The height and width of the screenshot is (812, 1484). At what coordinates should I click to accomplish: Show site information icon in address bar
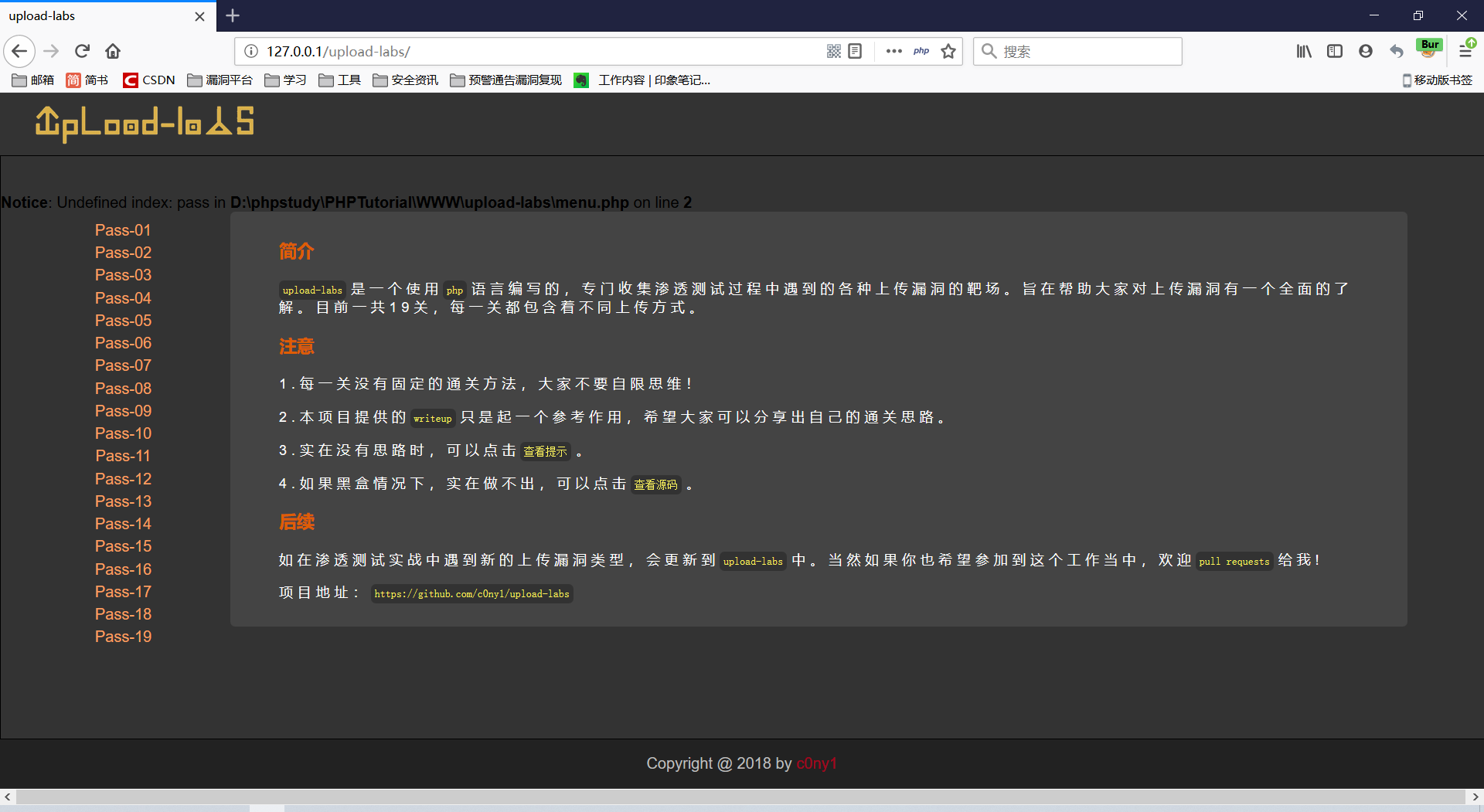pos(251,52)
